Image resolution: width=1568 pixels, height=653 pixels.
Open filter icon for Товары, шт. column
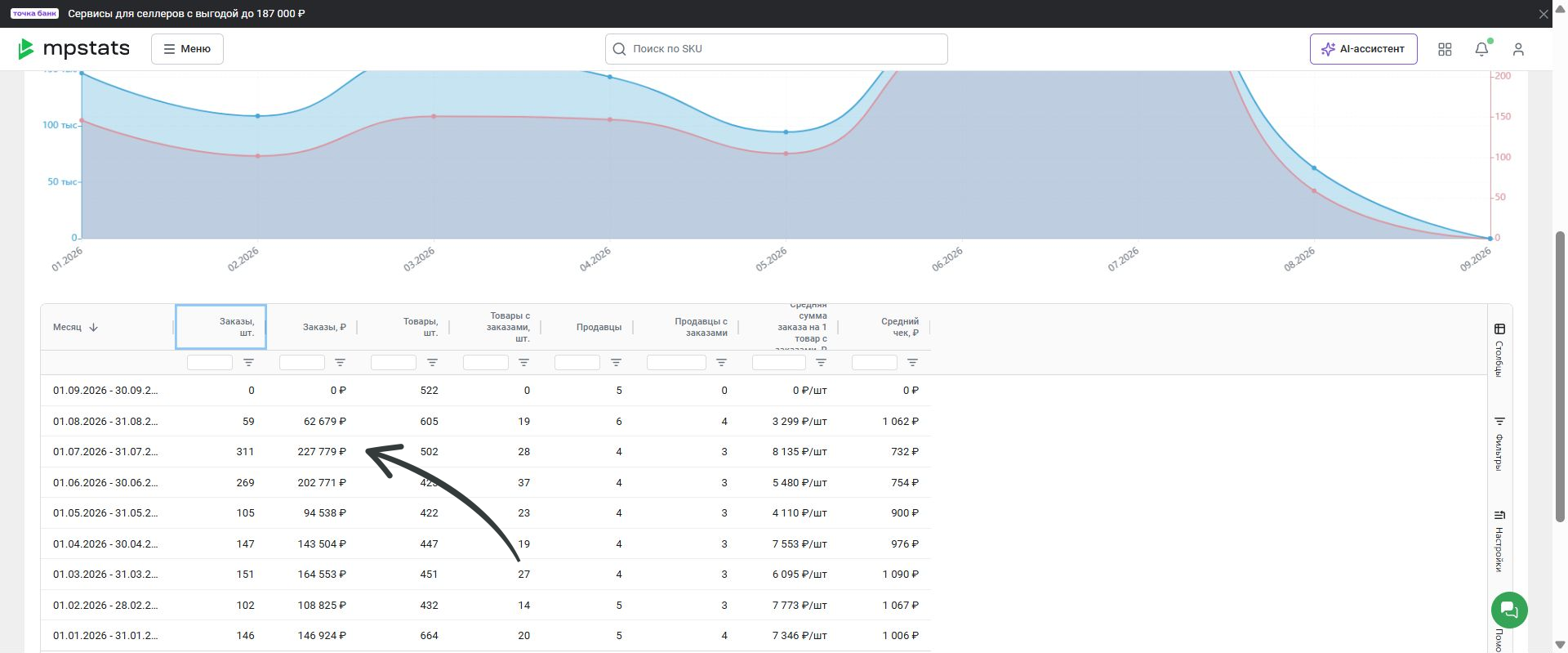click(432, 362)
